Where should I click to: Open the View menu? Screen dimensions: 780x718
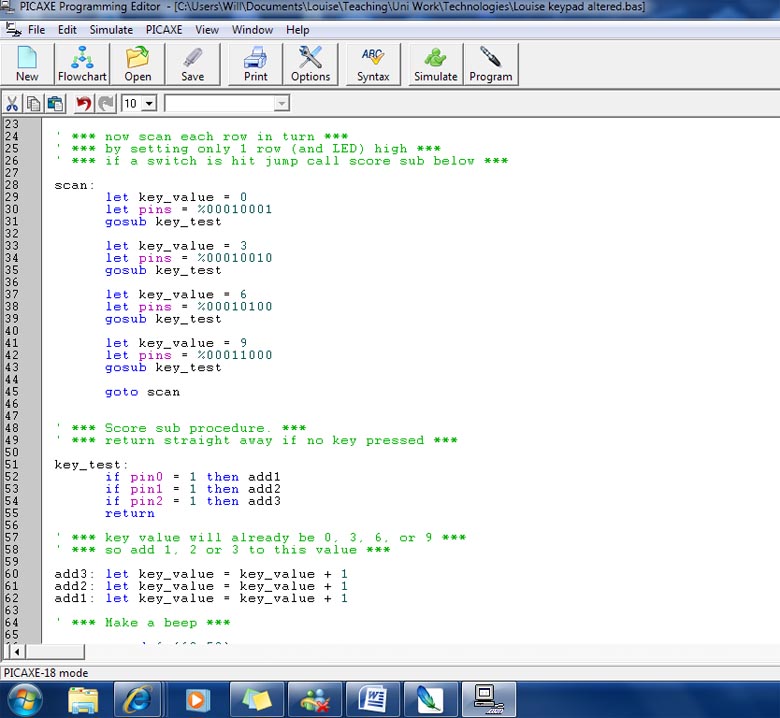click(207, 30)
